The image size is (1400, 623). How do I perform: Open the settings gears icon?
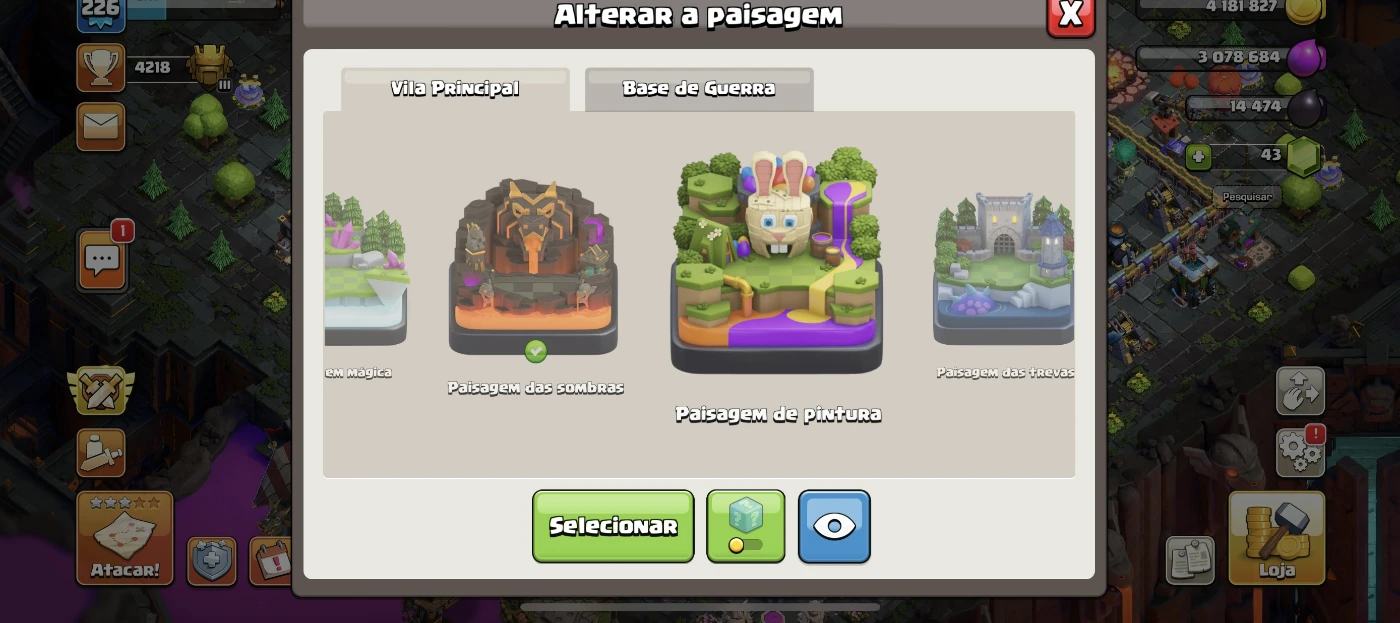(1301, 452)
